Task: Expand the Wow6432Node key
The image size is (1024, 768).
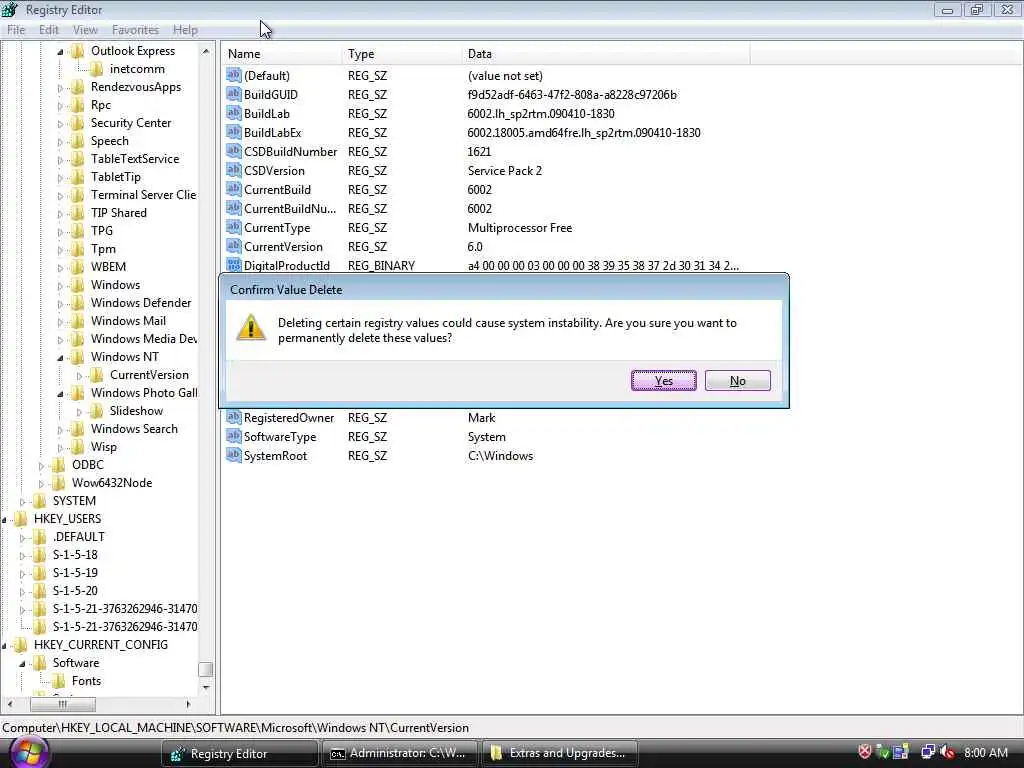Action: click(41, 483)
